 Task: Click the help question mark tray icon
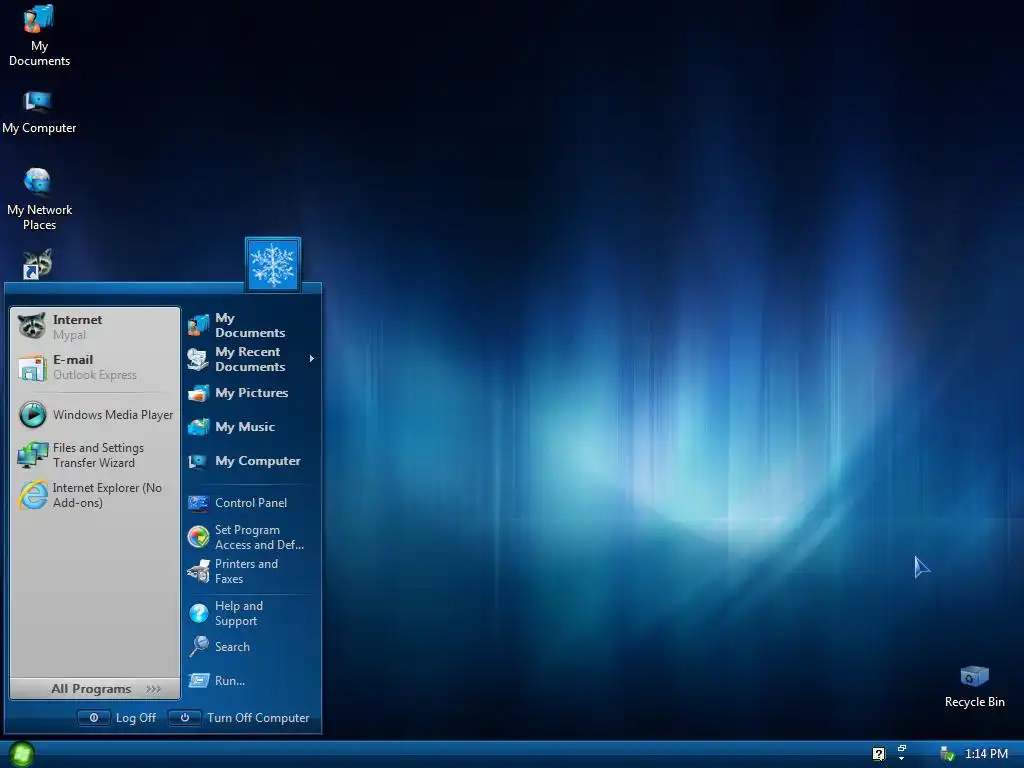point(879,754)
